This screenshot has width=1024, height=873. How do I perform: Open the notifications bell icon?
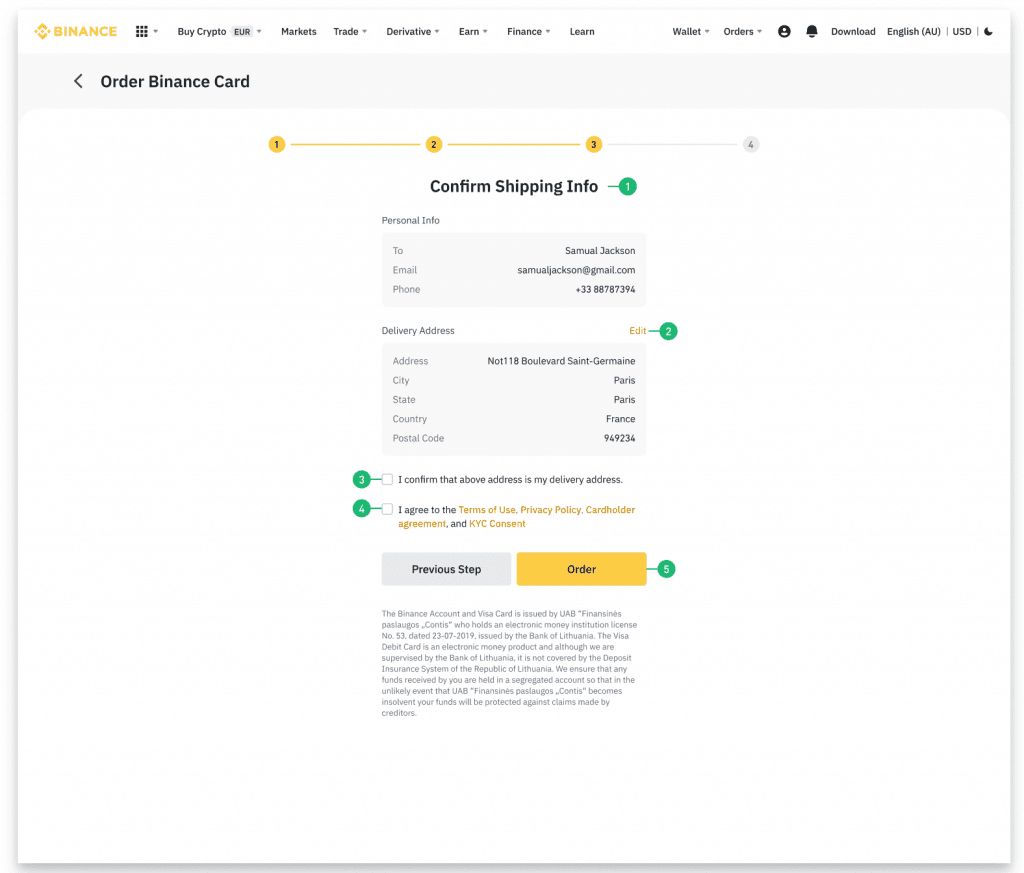point(811,31)
